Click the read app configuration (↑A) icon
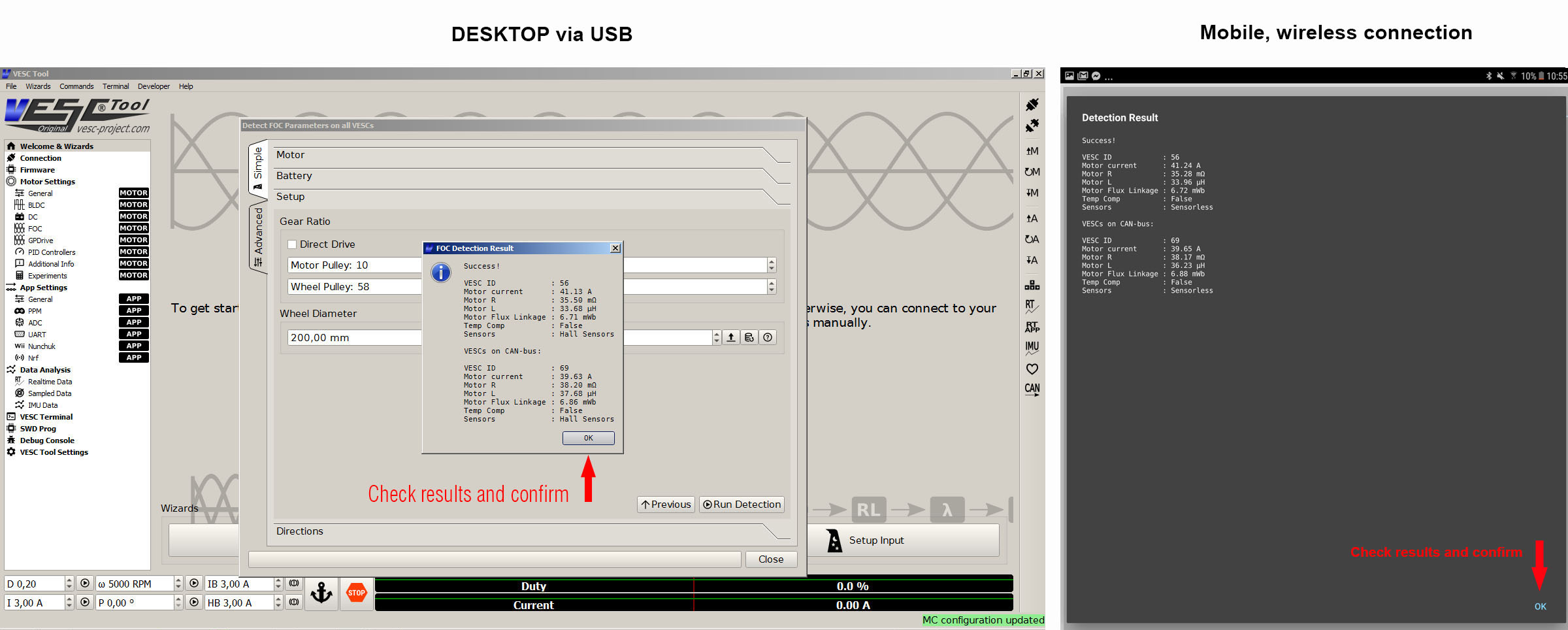Screen dimensions: 1568x630 coord(1032,218)
